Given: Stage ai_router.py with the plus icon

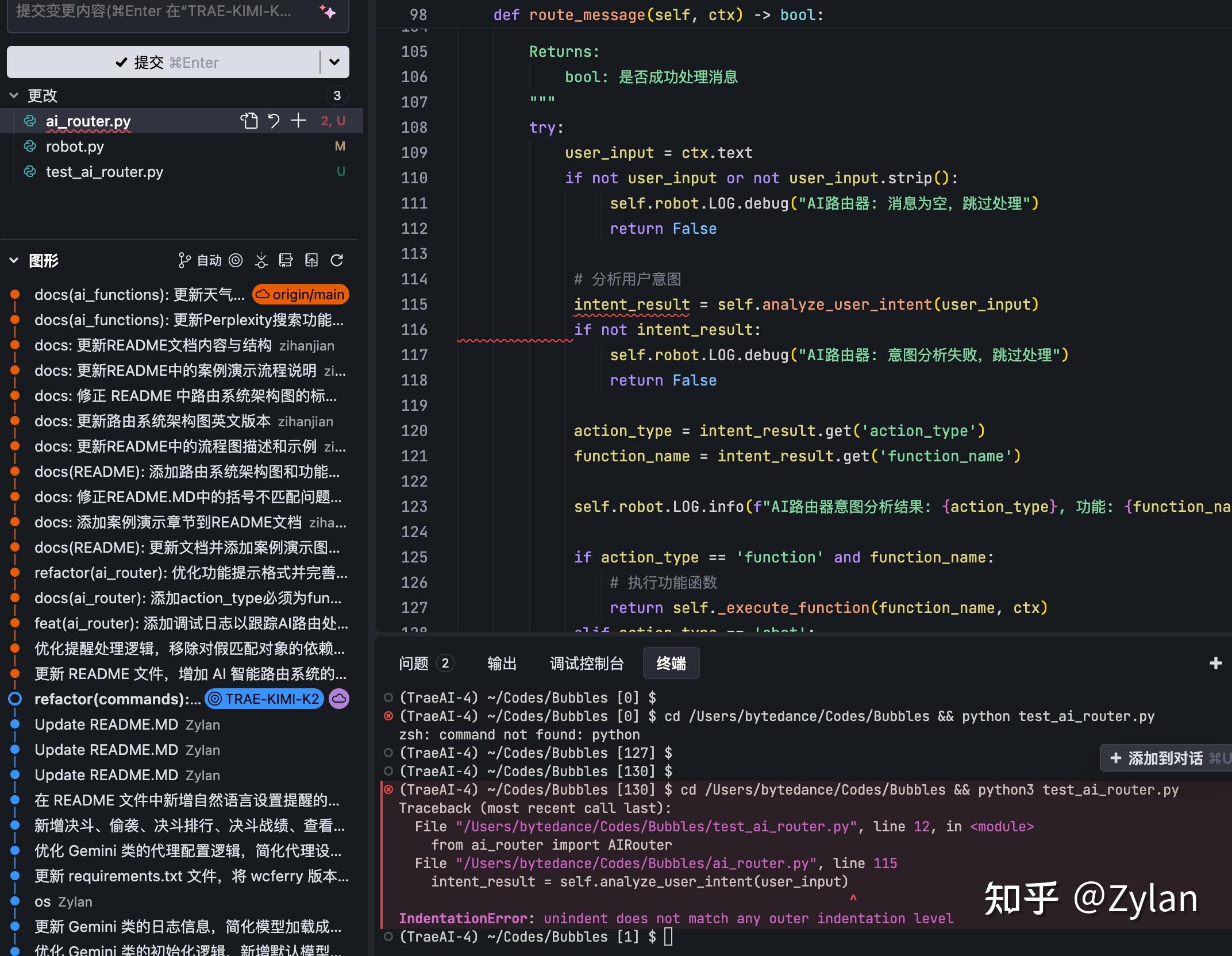Looking at the screenshot, I should tap(298, 121).
